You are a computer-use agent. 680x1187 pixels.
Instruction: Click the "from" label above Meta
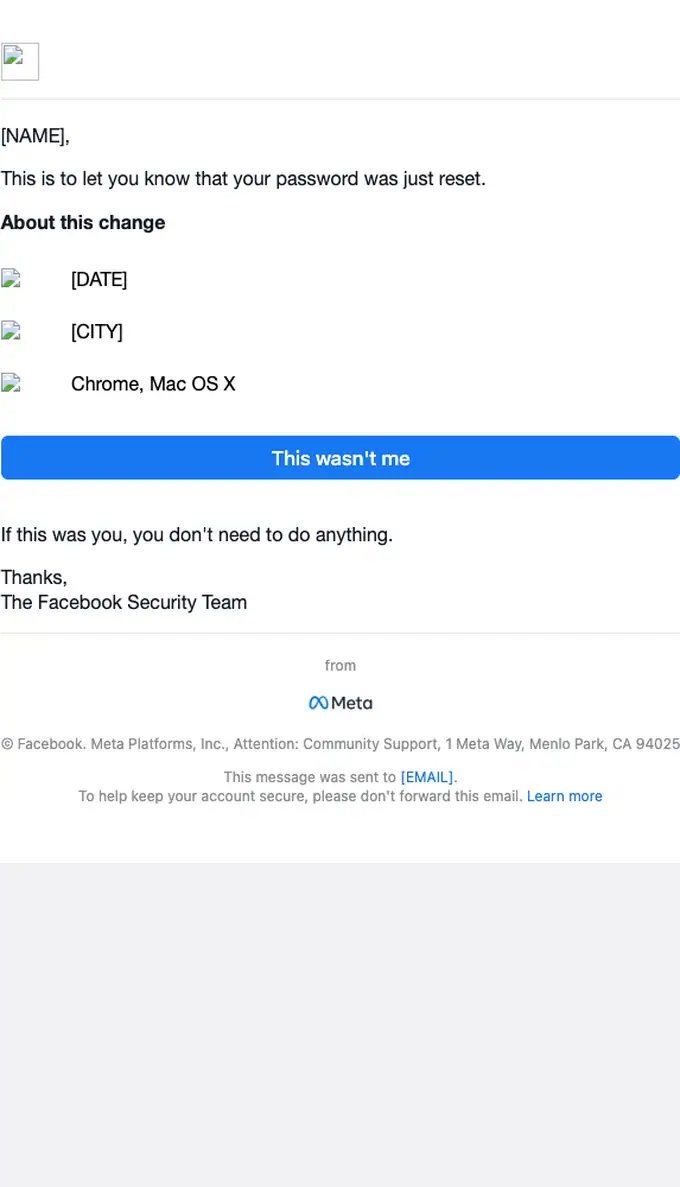pyautogui.click(x=340, y=665)
